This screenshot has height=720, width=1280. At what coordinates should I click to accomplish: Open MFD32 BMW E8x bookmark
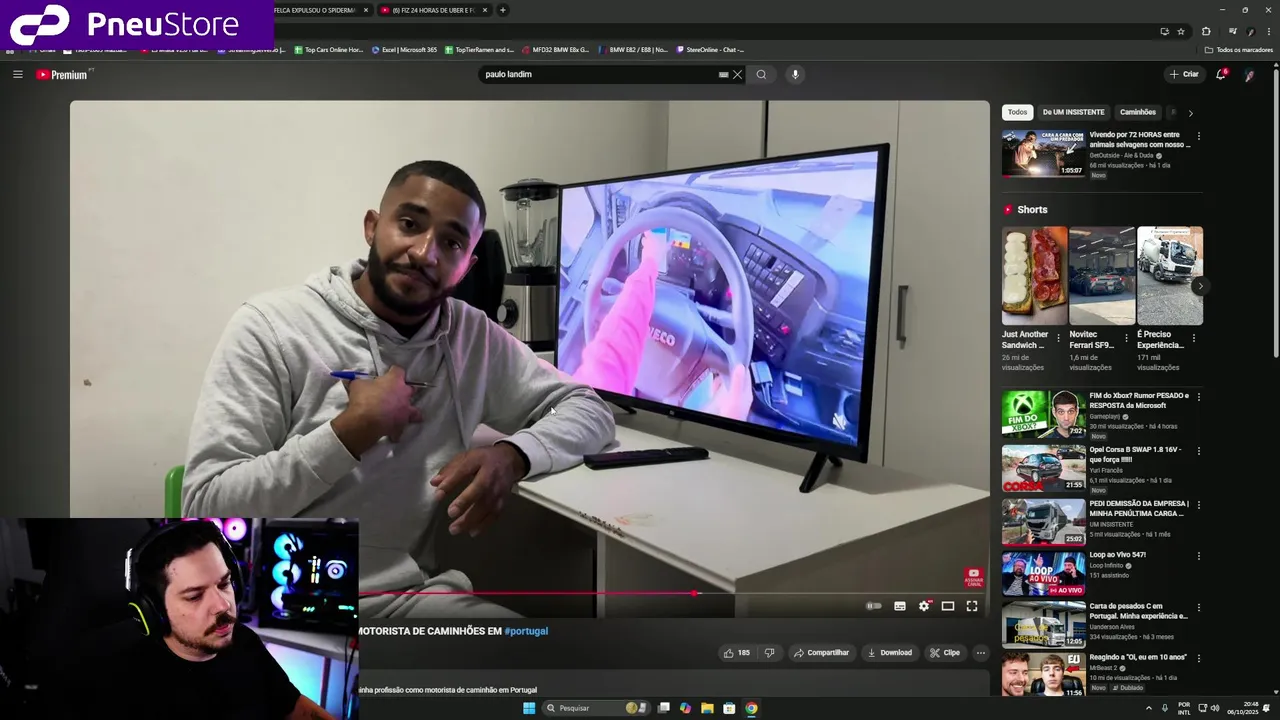555,49
